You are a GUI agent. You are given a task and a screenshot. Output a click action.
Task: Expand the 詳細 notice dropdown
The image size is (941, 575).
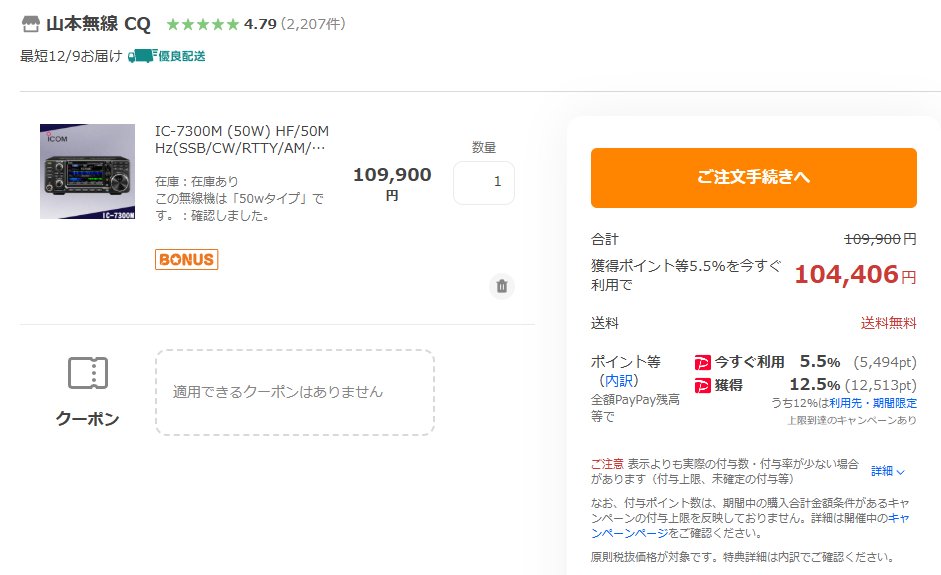tap(887, 471)
